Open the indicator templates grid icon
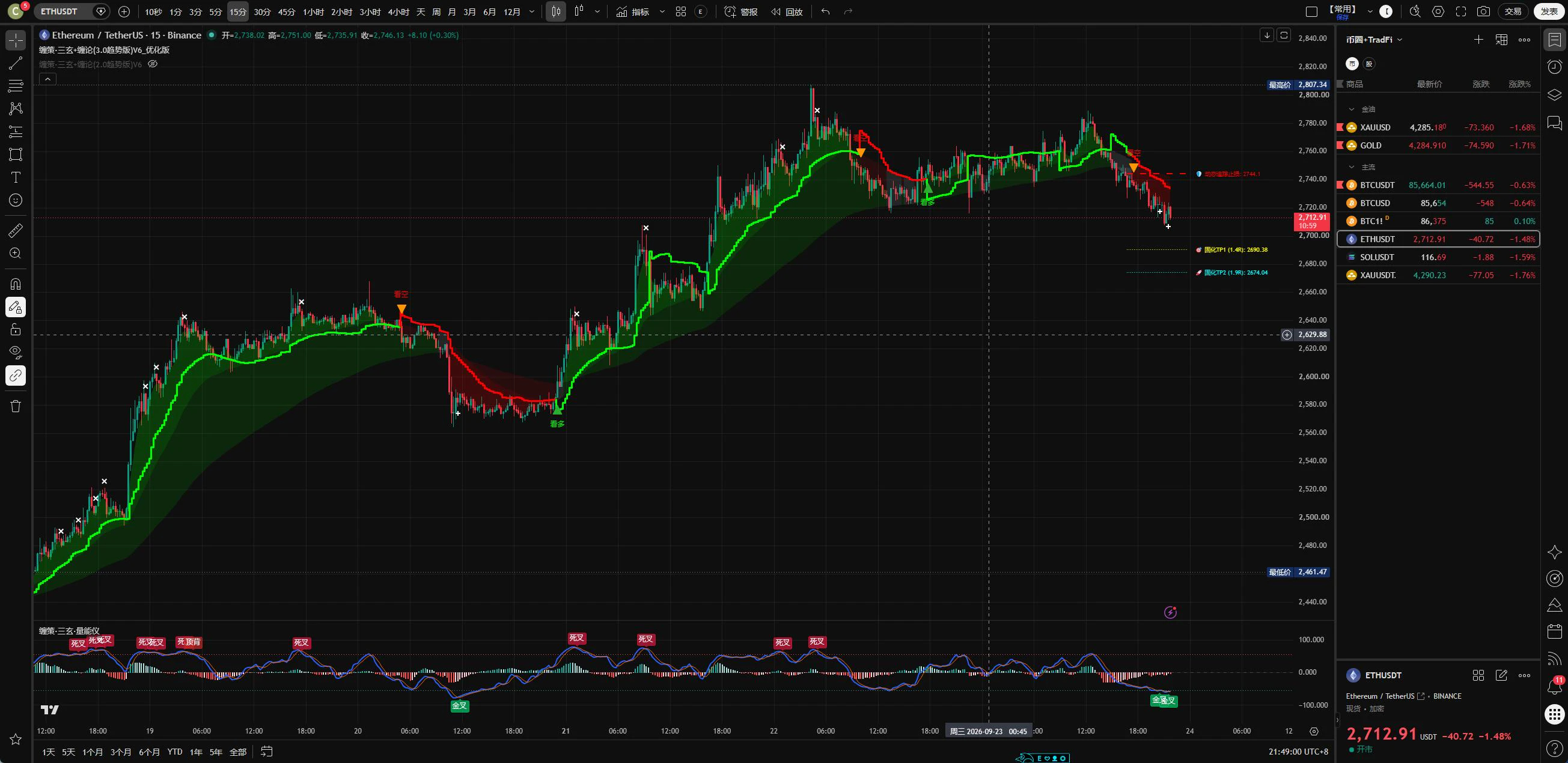 [x=681, y=11]
